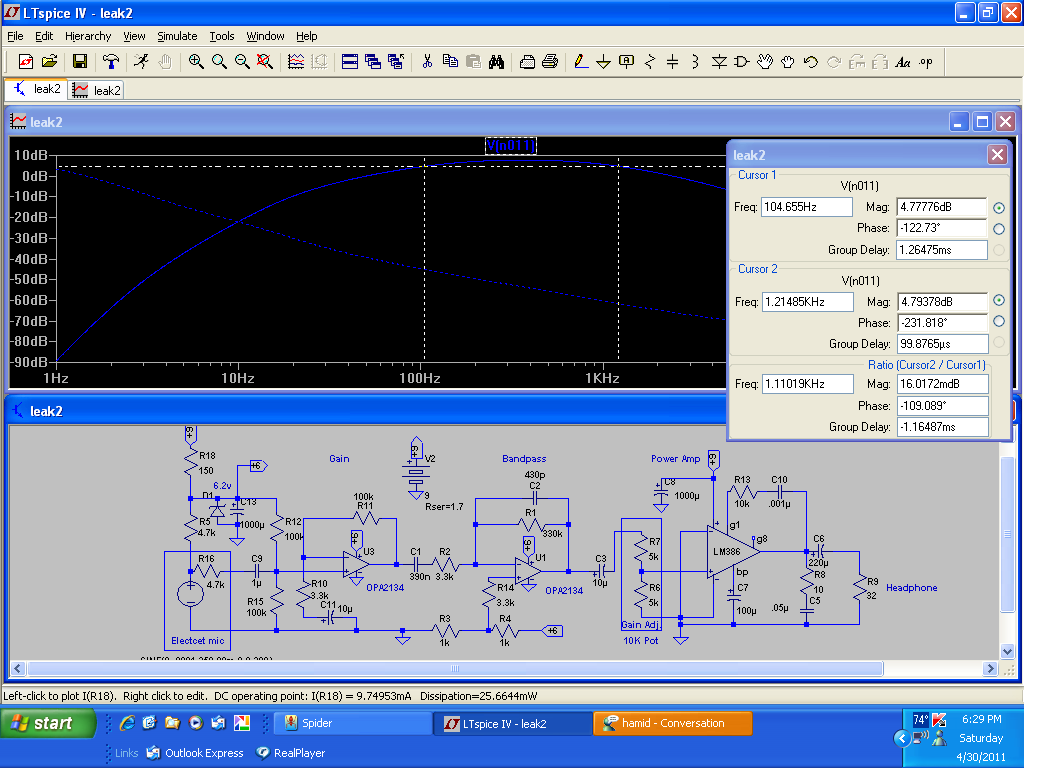The height and width of the screenshot is (770, 1042).
Task: Click the Print printer icon
Action: point(550,62)
